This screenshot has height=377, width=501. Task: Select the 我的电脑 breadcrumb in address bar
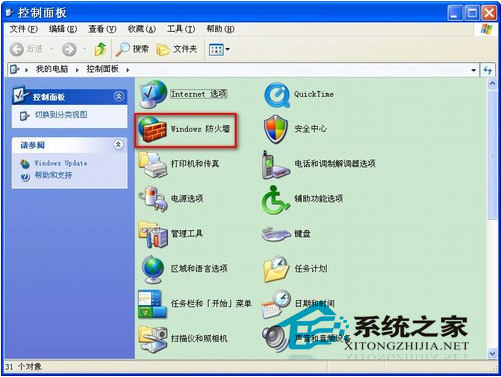(x=52, y=69)
